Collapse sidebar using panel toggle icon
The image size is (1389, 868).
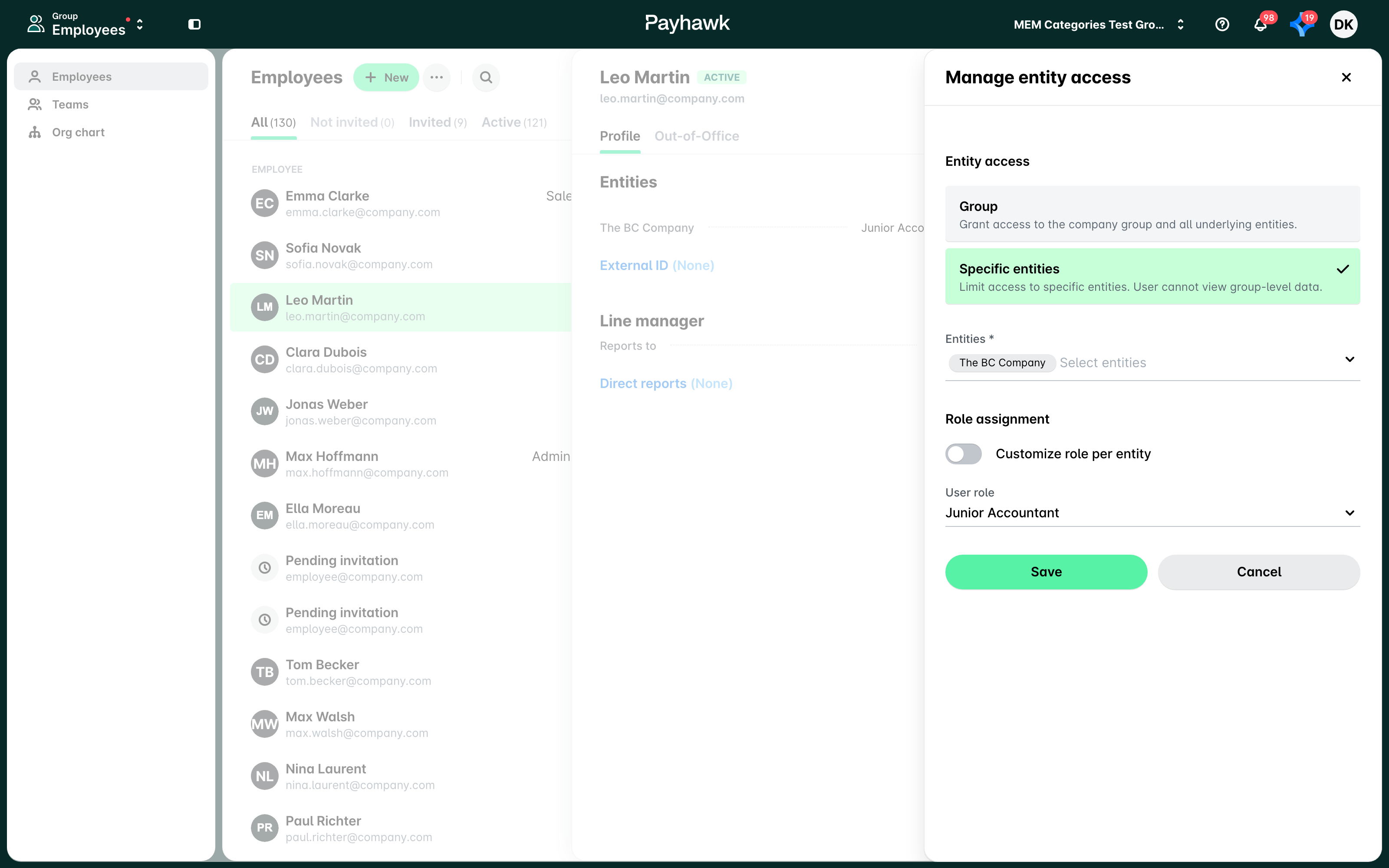pos(194,24)
